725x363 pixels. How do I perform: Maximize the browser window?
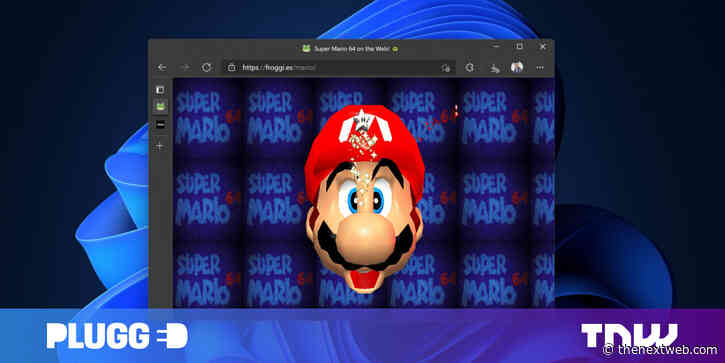519,46
